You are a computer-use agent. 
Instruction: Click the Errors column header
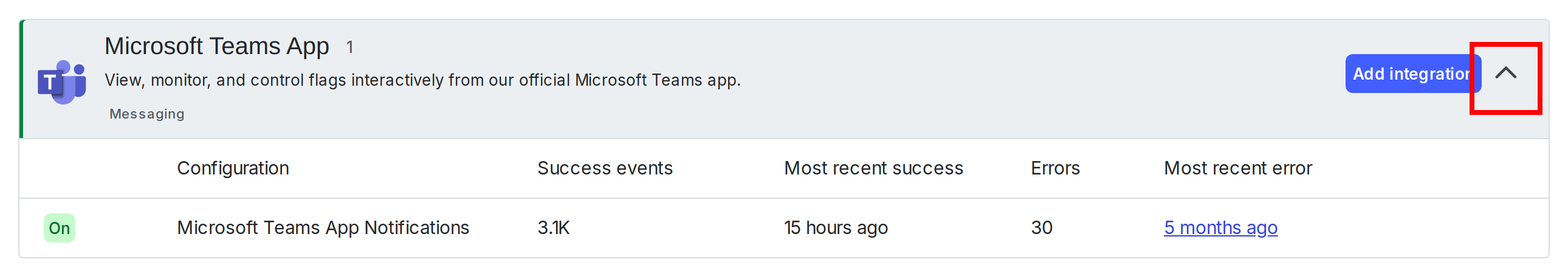pyautogui.click(x=1055, y=168)
